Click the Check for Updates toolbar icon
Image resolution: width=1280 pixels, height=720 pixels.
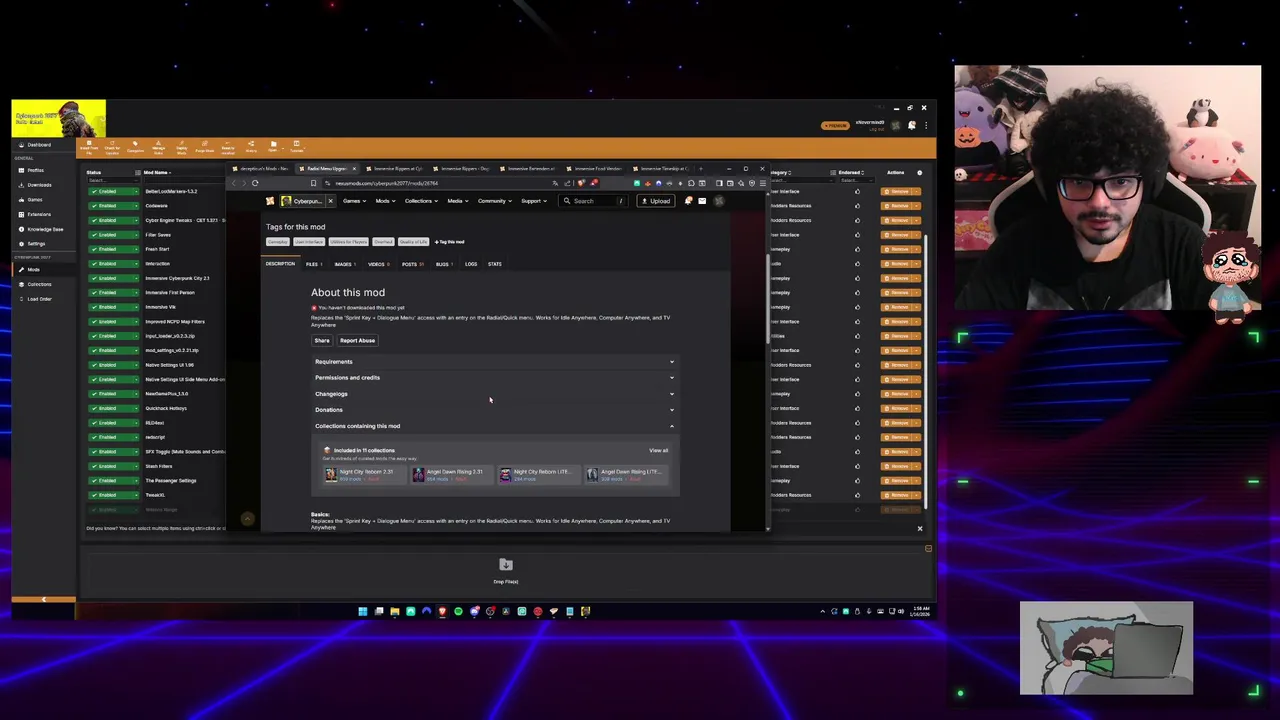click(112, 147)
